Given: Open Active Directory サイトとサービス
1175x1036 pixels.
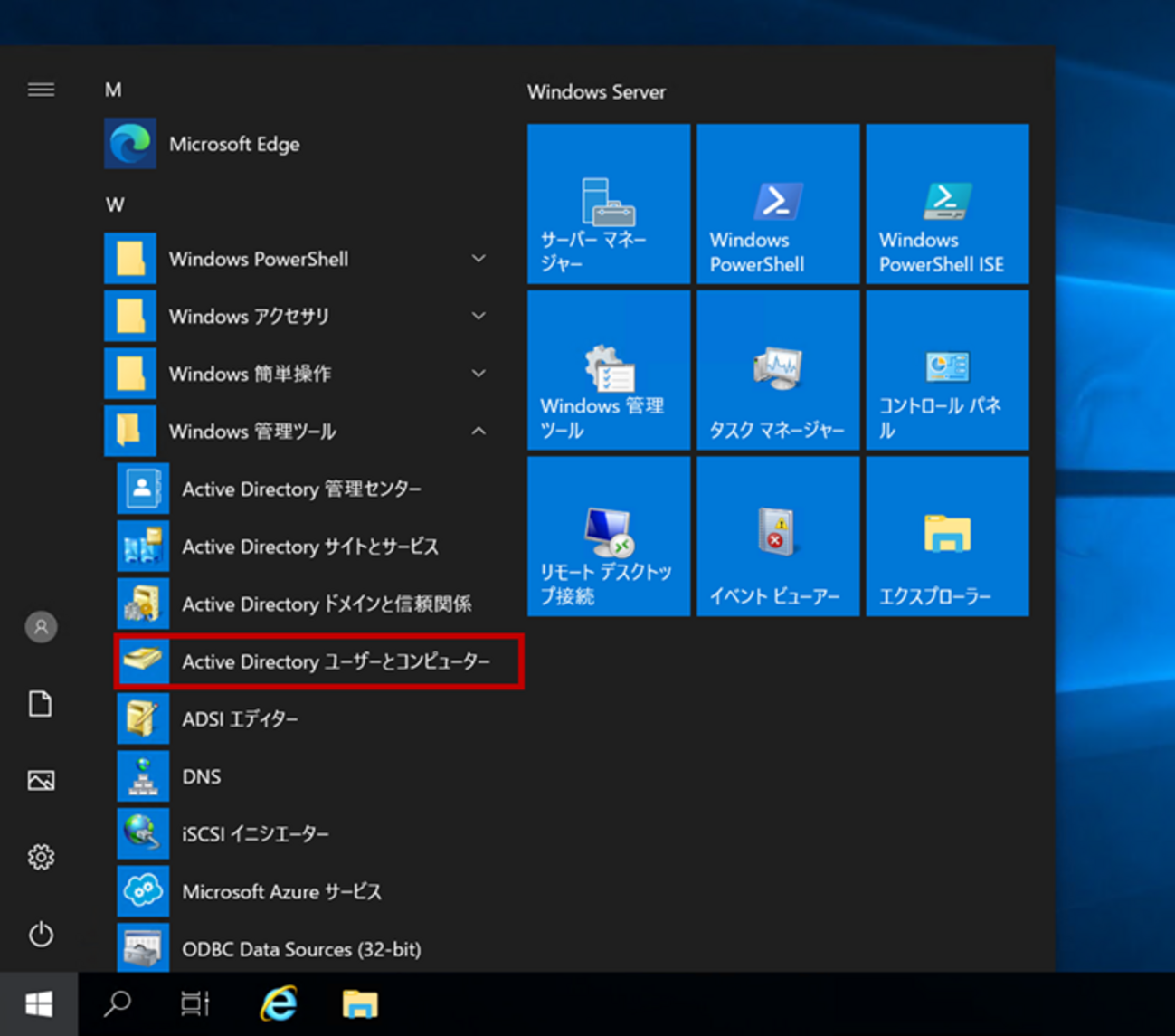Looking at the screenshot, I should pos(309,547).
